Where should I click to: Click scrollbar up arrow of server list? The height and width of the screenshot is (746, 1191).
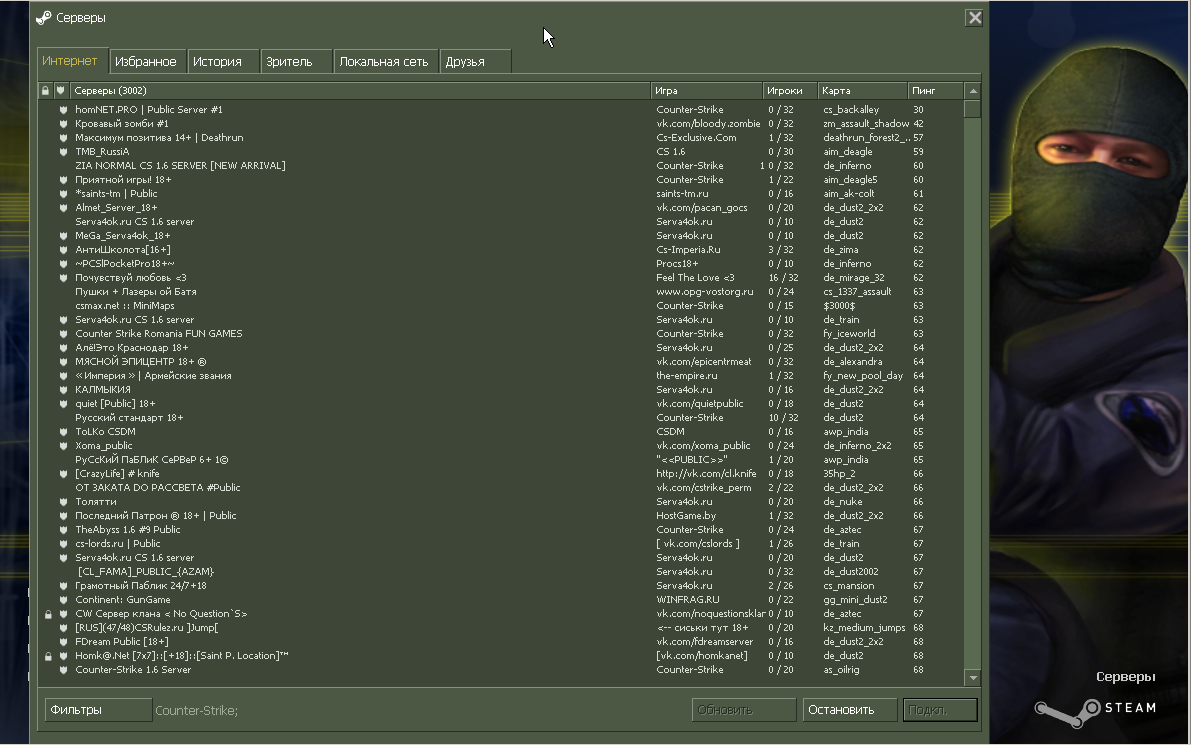[972, 91]
